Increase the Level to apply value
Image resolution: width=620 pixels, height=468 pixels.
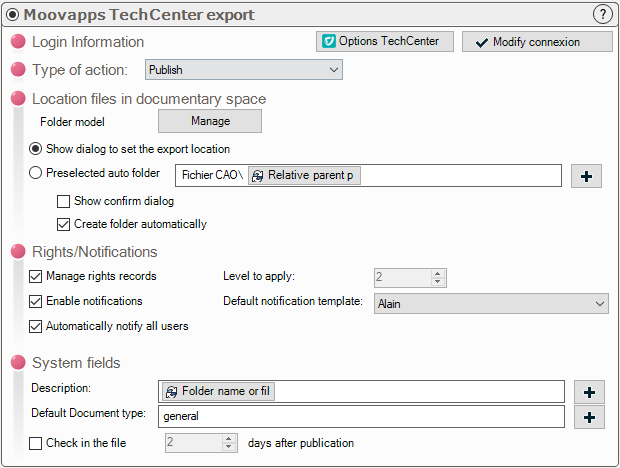(438, 273)
